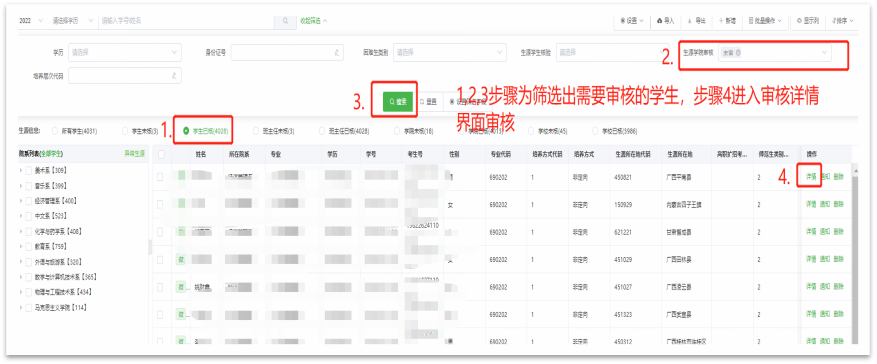Open the 2022 year dropdown
This screenshot has height=364, width=877.
pos(31,21)
